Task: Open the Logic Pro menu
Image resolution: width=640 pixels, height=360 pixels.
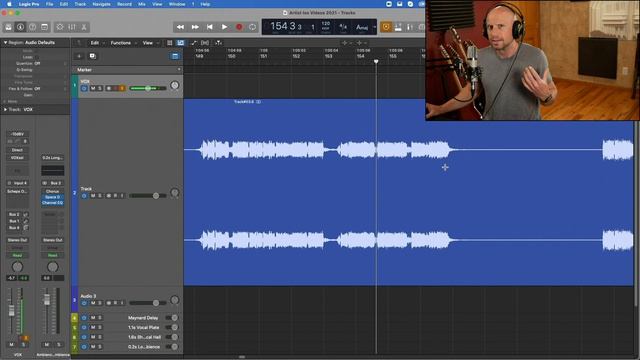Action: (29, 4)
